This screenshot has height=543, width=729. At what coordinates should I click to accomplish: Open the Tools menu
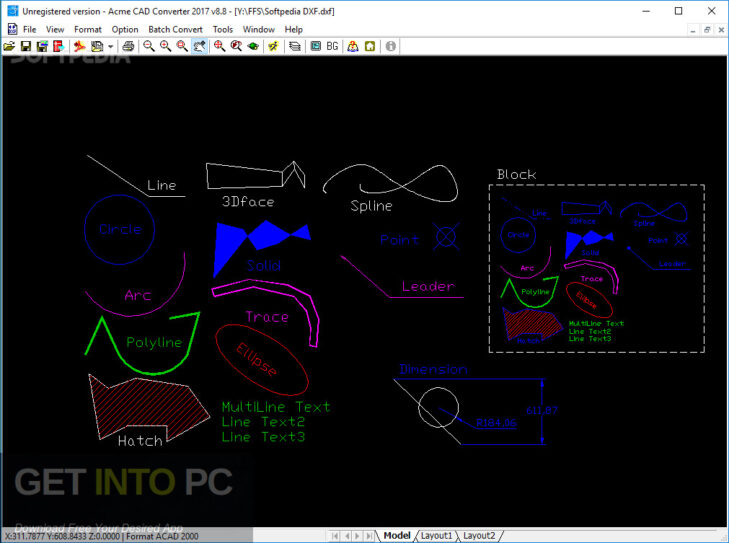coord(223,29)
